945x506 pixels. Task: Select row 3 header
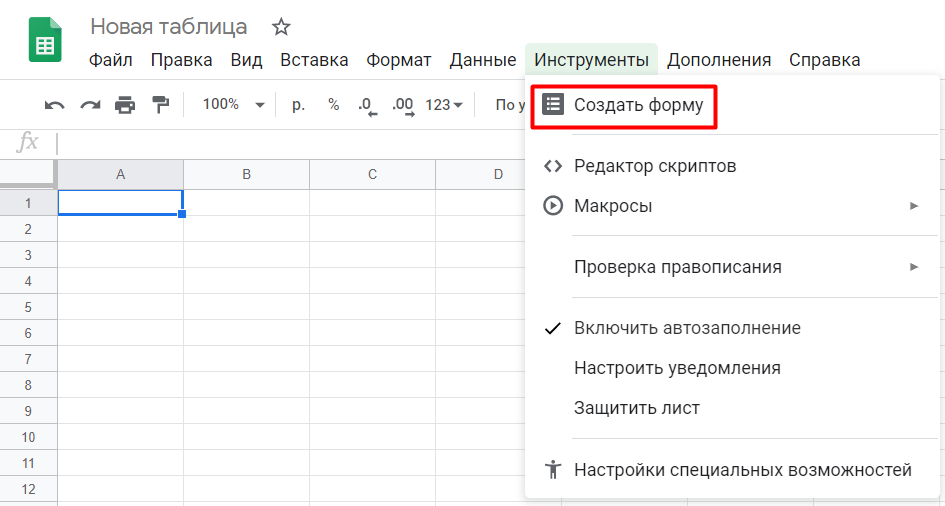click(28, 255)
